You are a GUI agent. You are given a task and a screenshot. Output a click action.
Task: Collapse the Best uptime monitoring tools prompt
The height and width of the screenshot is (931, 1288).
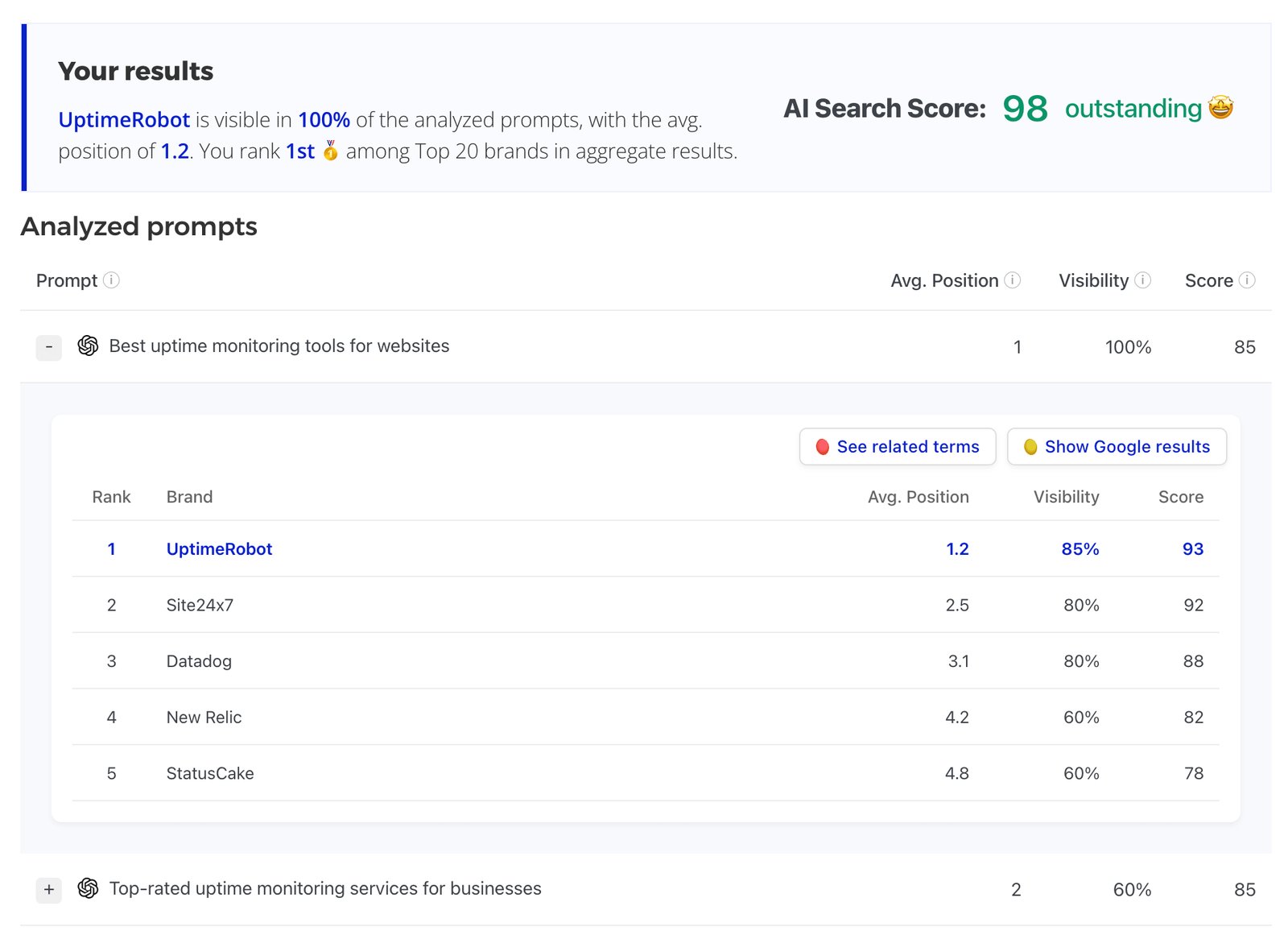pos(49,347)
